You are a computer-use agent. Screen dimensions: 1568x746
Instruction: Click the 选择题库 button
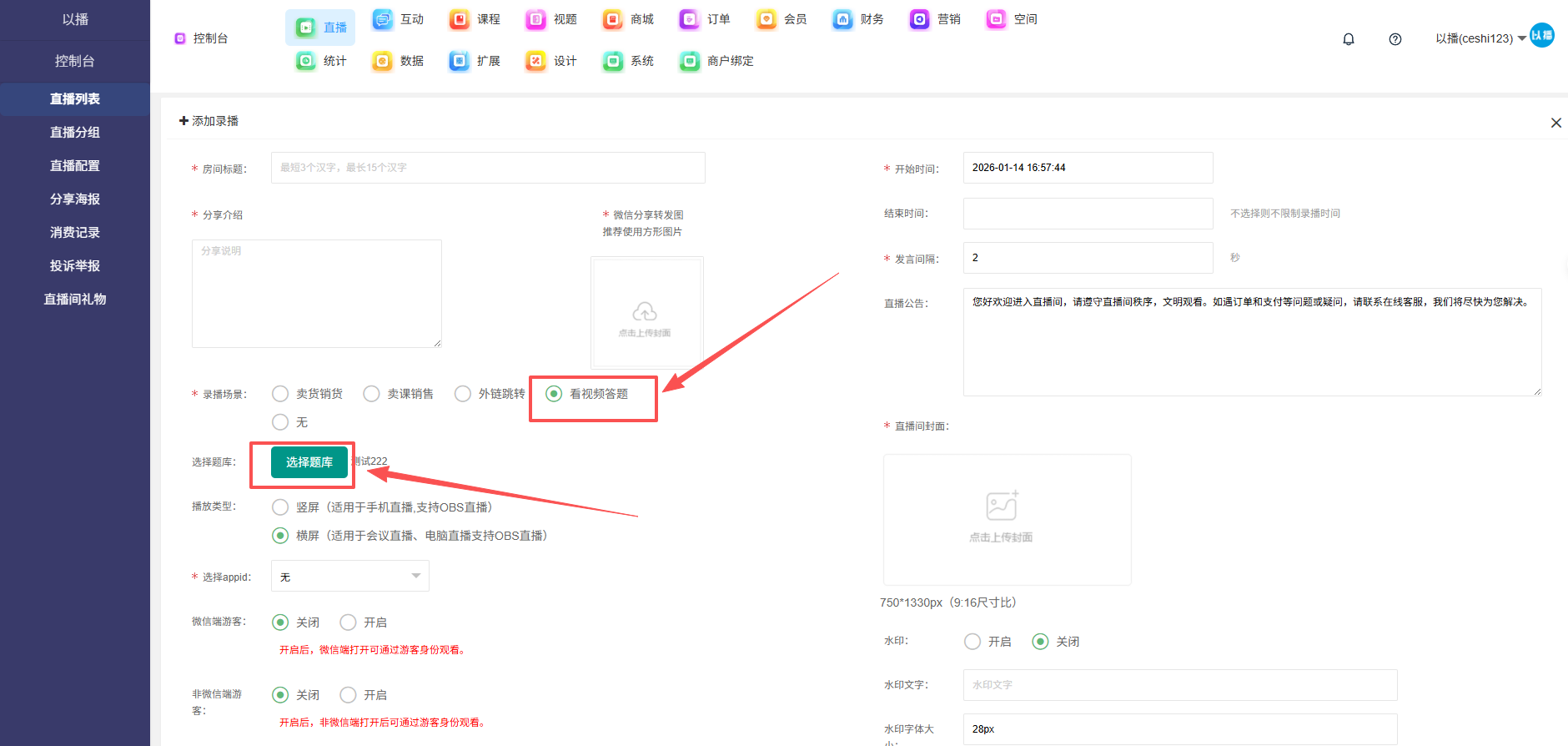point(309,462)
